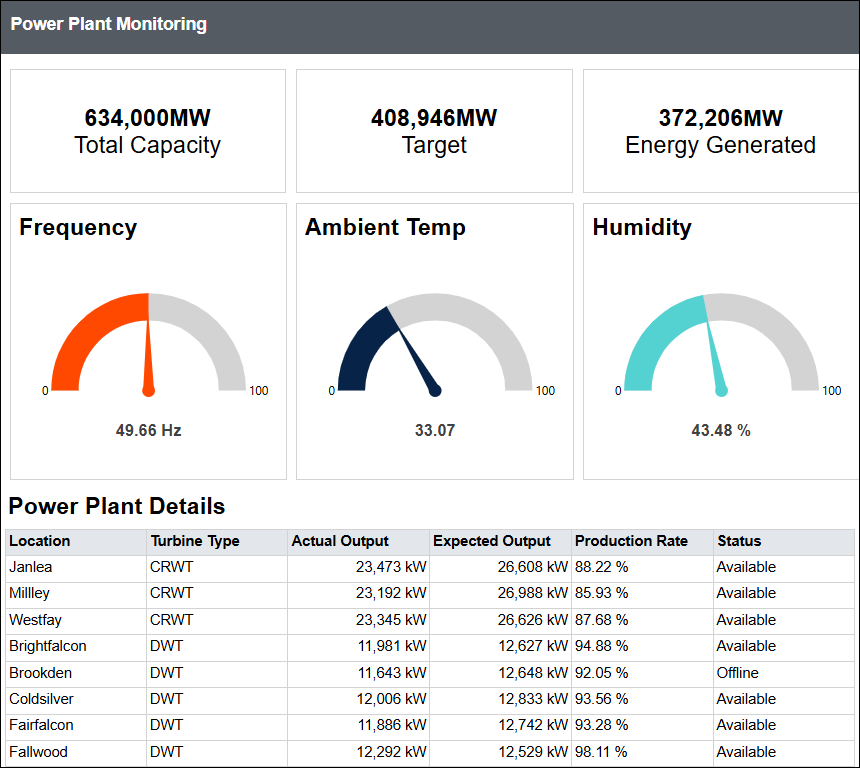
Task: Click the Power Plant Details heading
Action: click(x=117, y=506)
